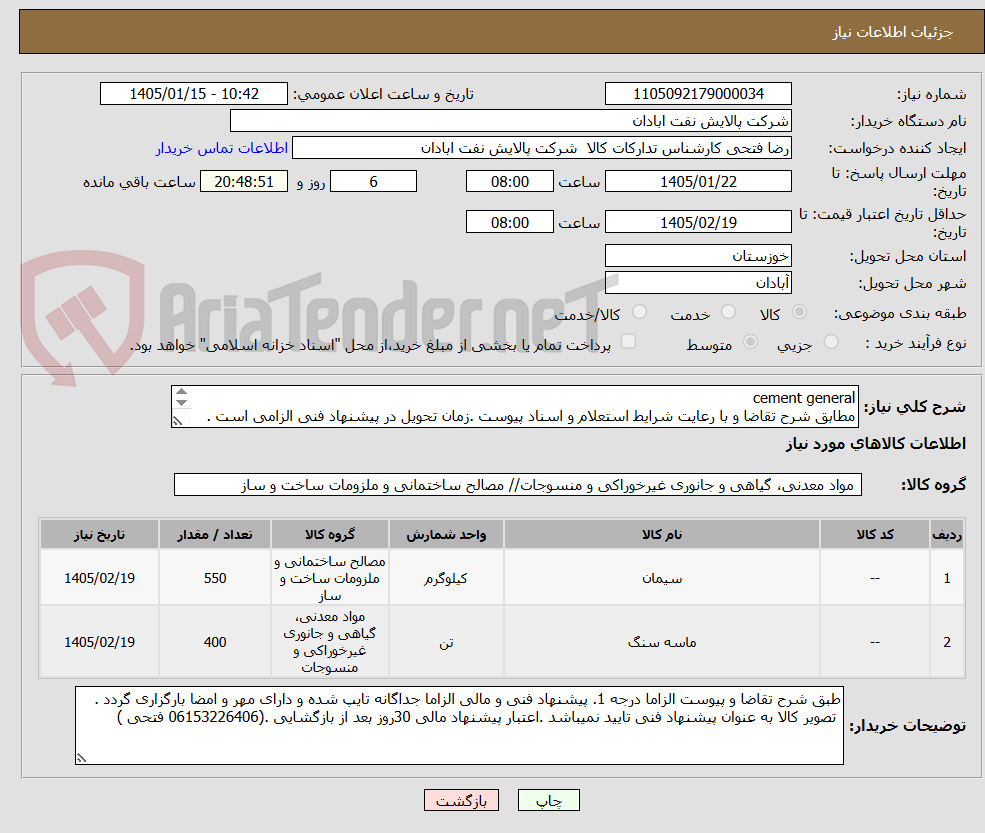The image size is (985, 833).
Task: Click the requester field رضا فتحی
Action: pyautogui.click(x=541, y=148)
